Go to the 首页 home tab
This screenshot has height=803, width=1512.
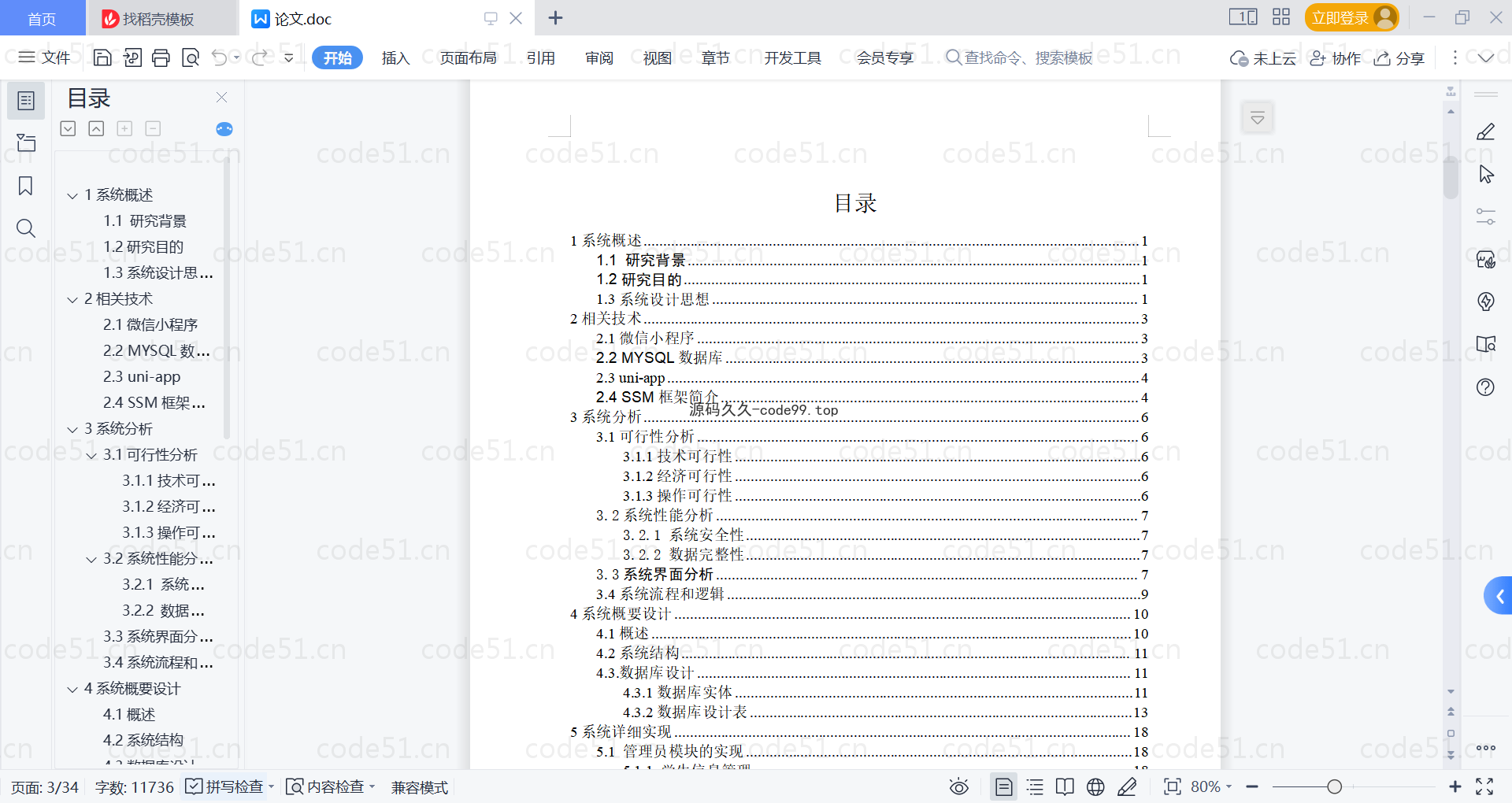coord(42,18)
